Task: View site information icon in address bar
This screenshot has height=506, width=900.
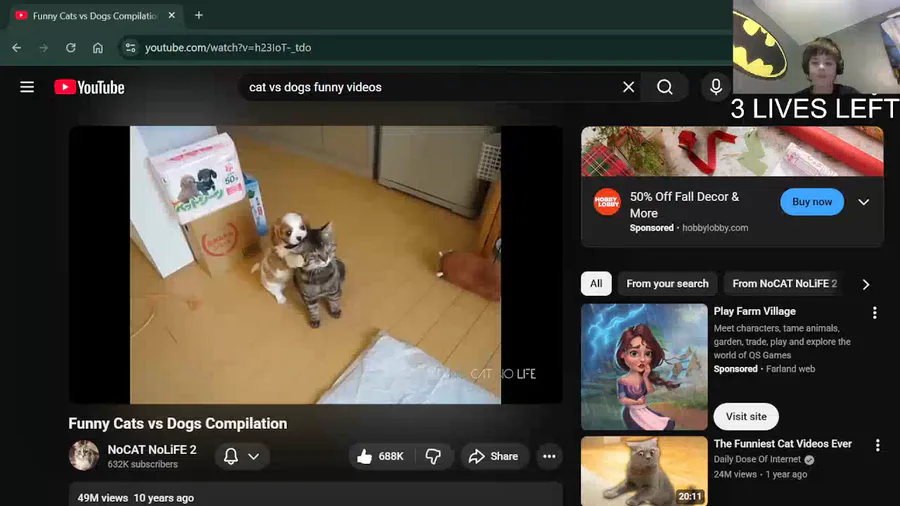Action: 130,48
